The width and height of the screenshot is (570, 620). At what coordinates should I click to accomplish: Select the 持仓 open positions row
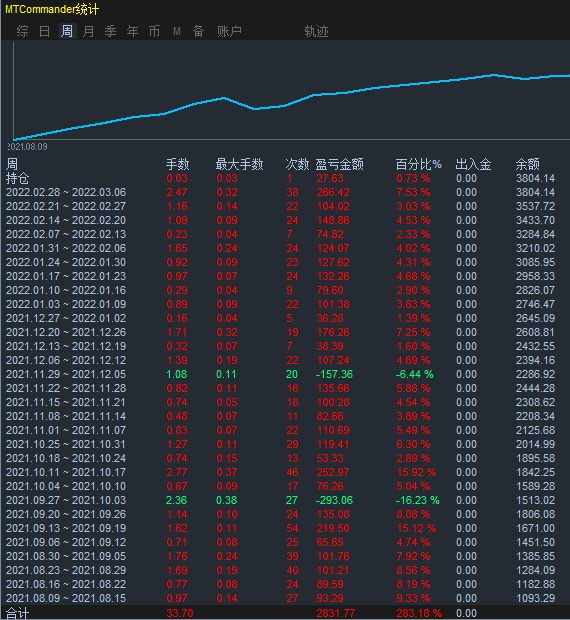[285, 178]
